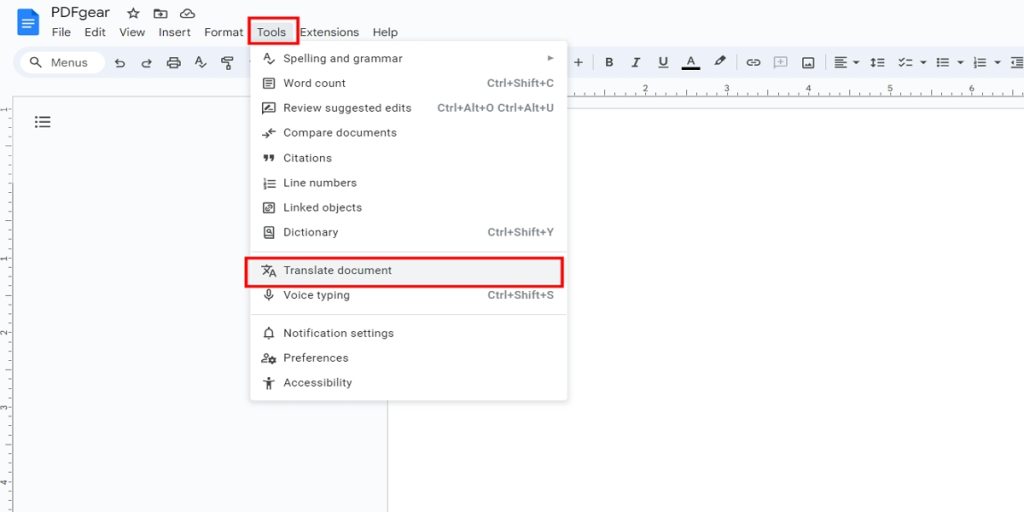
Task: Toggle italic formatting
Action: coord(636,63)
